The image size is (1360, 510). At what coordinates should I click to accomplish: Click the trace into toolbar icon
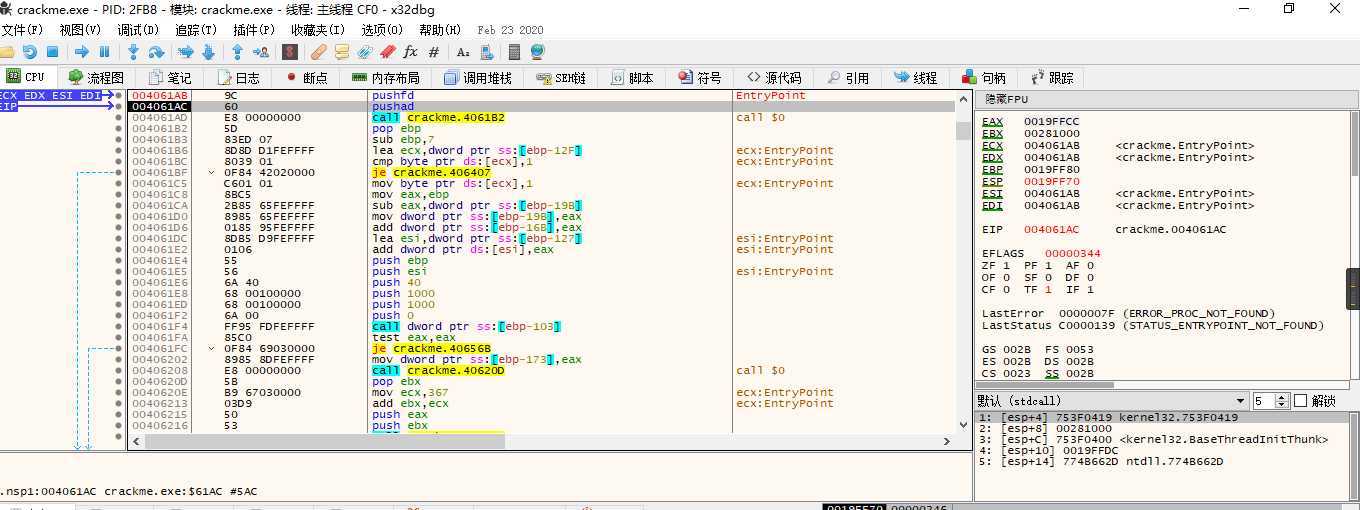[185, 52]
